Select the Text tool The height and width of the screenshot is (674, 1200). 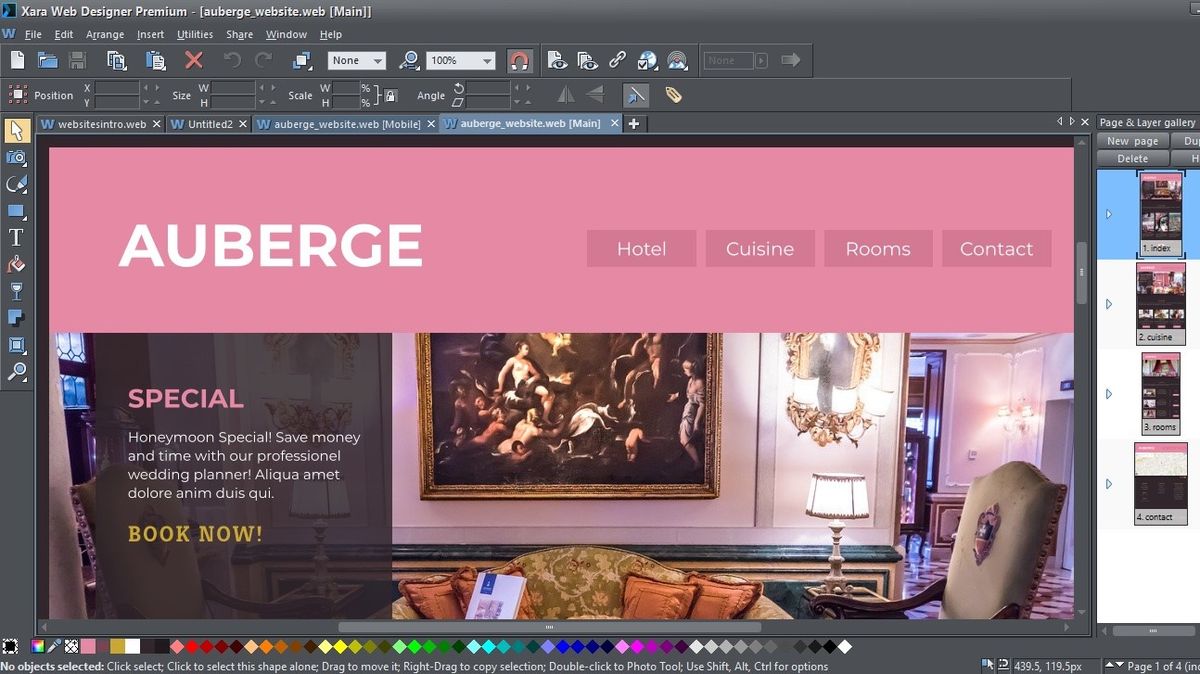coord(16,238)
